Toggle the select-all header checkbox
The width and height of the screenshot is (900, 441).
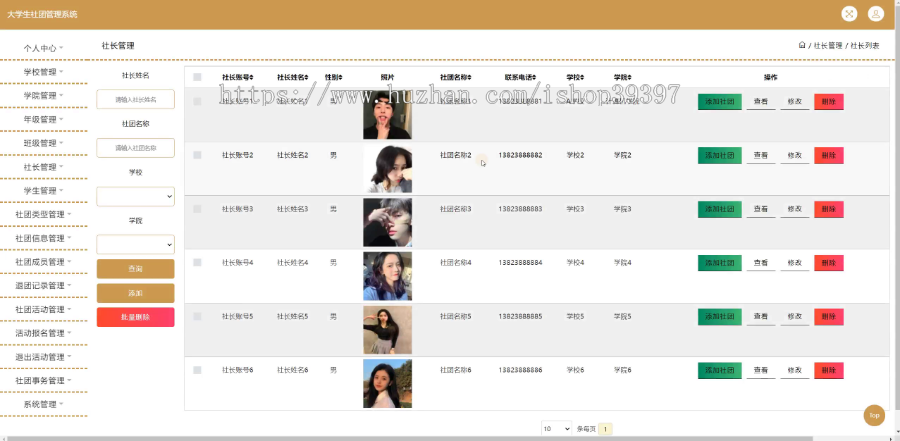pyautogui.click(x=197, y=77)
